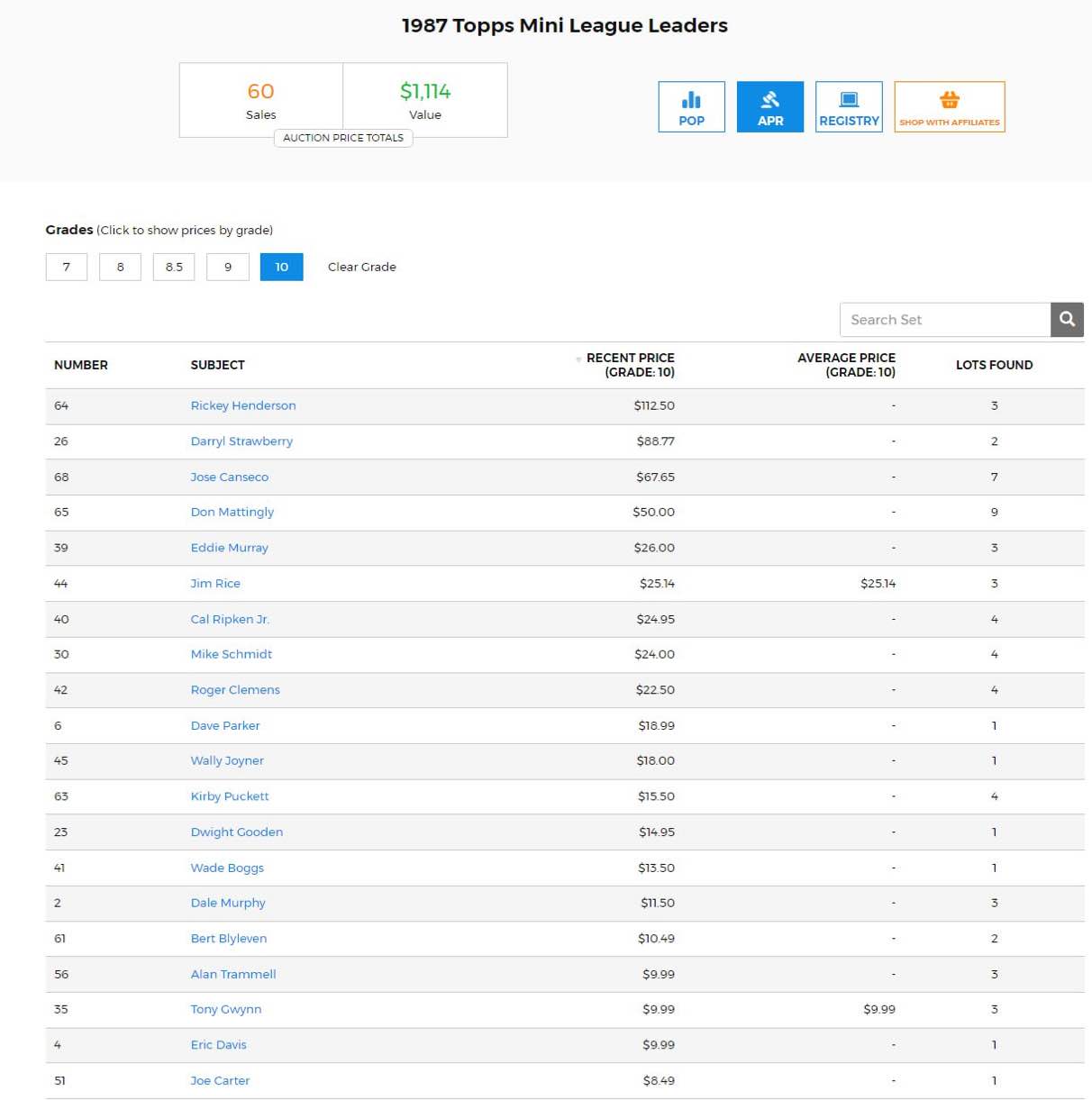The width and height of the screenshot is (1092, 1100).
Task: Open Jose Canseco card link
Action: 230,477
